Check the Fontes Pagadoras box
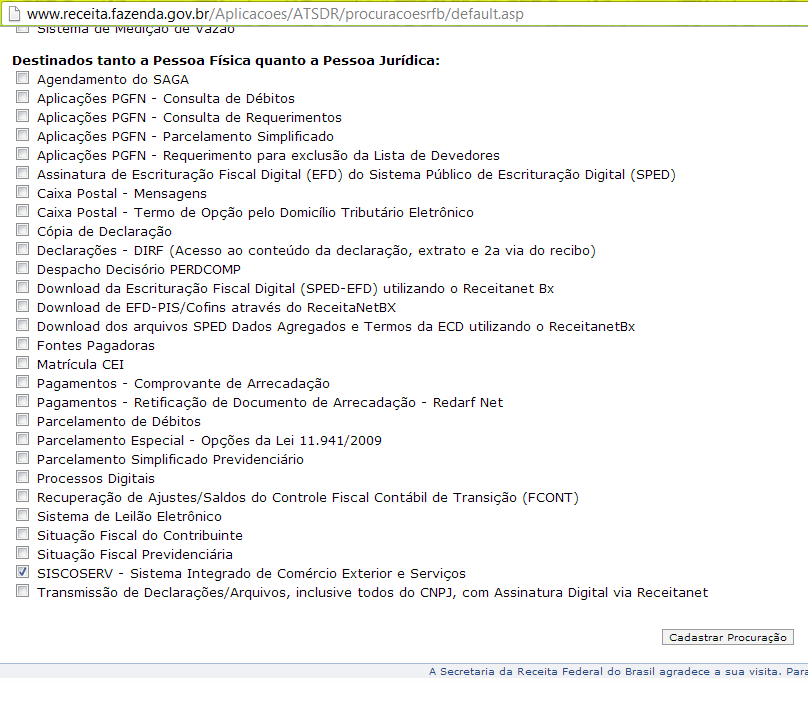The height and width of the screenshot is (717, 808). [x=22, y=344]
